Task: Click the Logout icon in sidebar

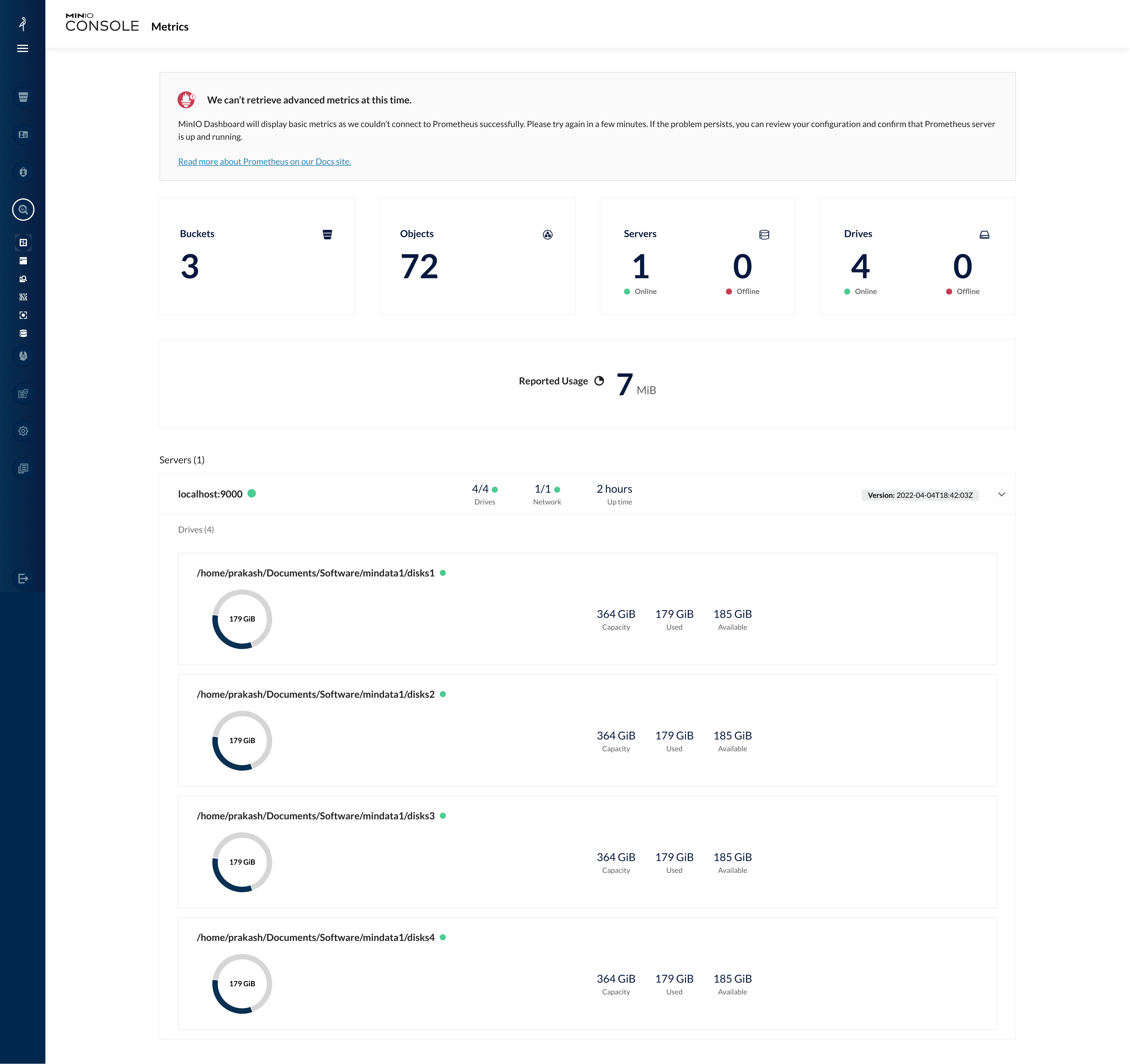Action: click(23, 579)
